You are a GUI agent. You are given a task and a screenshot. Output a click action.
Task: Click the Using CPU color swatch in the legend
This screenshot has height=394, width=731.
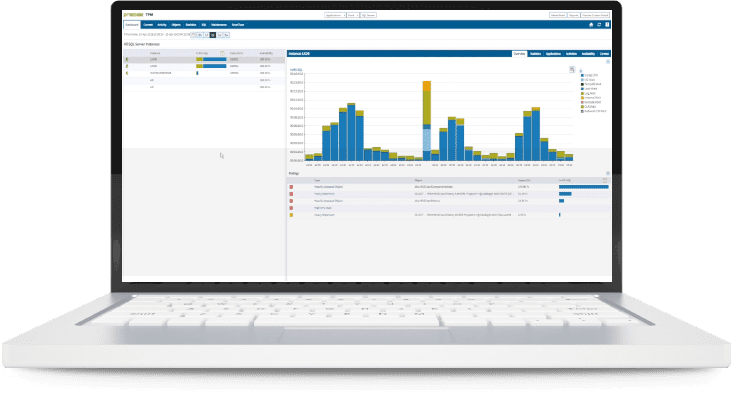[582, 75]
